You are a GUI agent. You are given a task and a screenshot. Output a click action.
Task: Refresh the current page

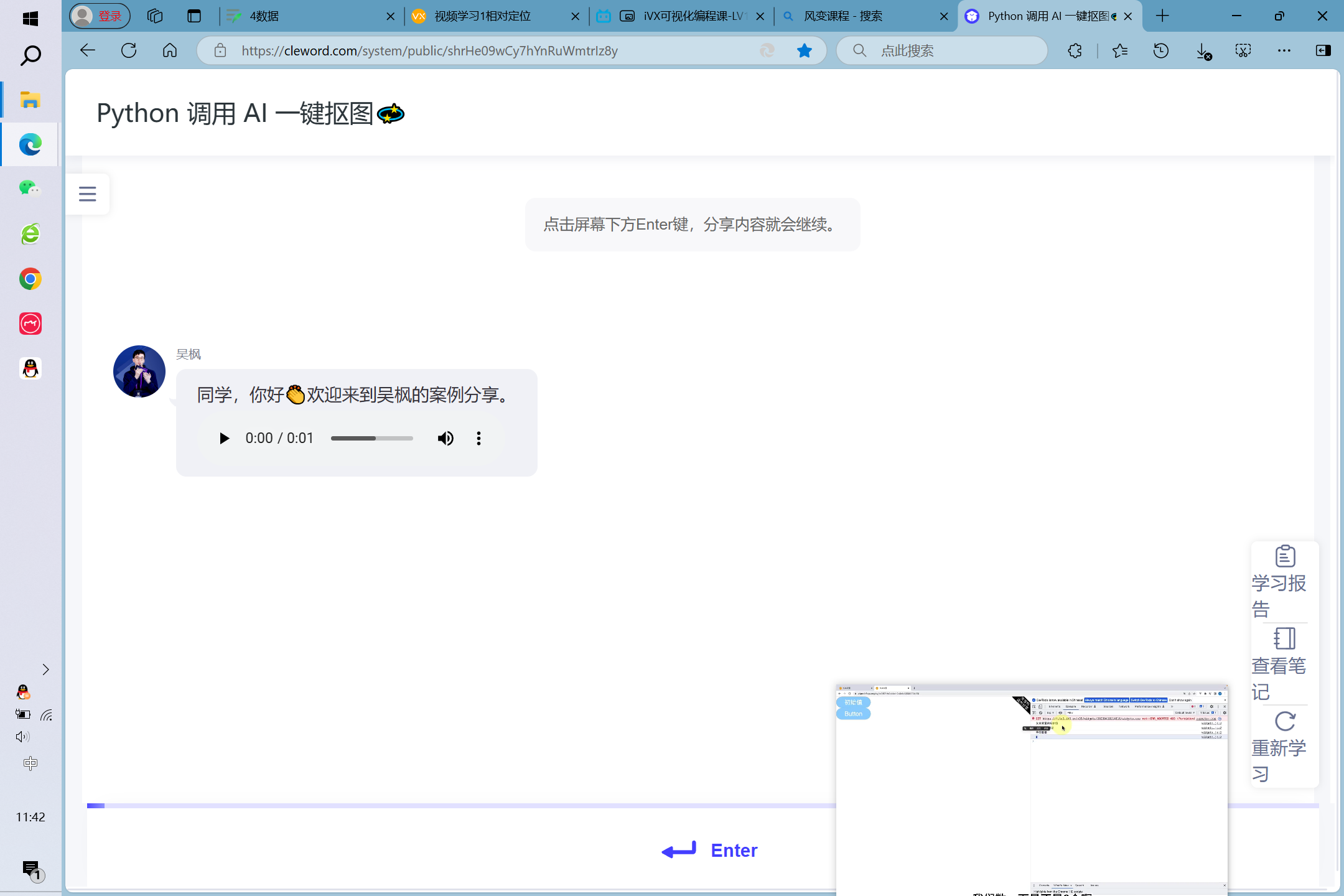(x=129, y=50)
